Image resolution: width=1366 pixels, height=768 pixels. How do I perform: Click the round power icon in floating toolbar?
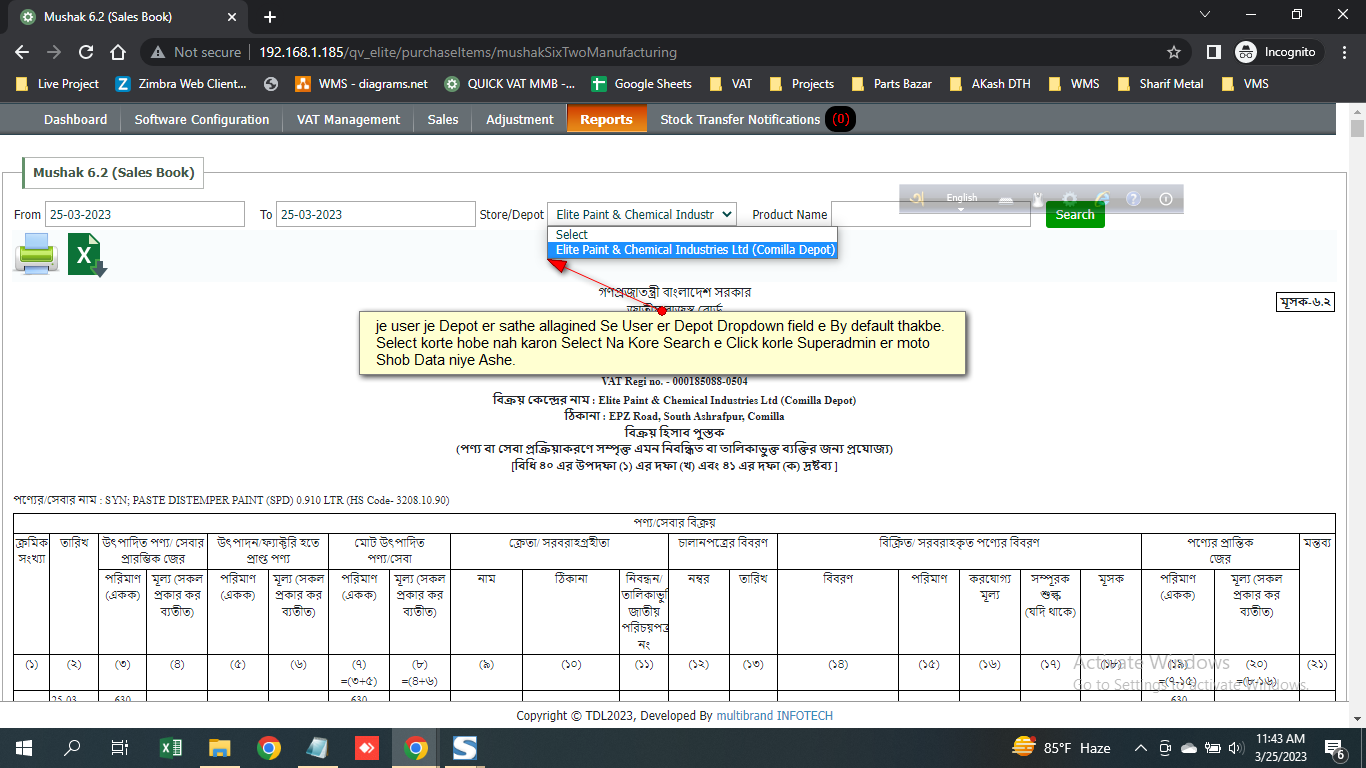[1165, 199]
